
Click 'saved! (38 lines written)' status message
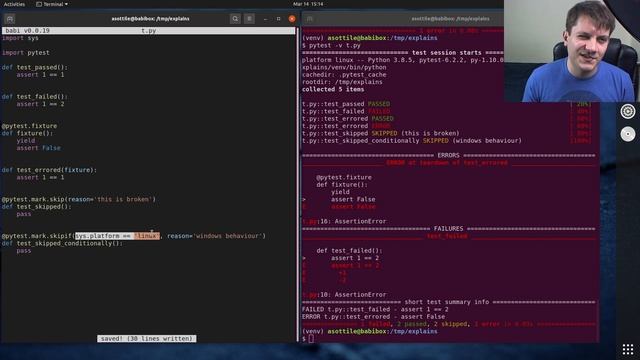point(147,339)
